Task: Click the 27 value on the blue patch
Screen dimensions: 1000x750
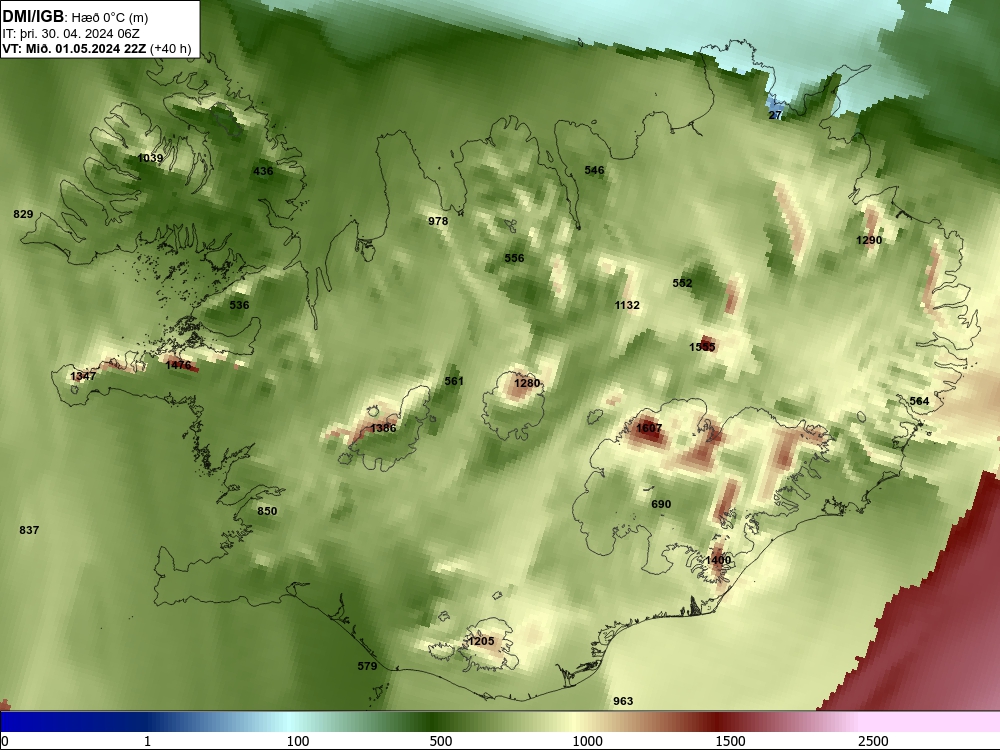Action: pos(775,115)
